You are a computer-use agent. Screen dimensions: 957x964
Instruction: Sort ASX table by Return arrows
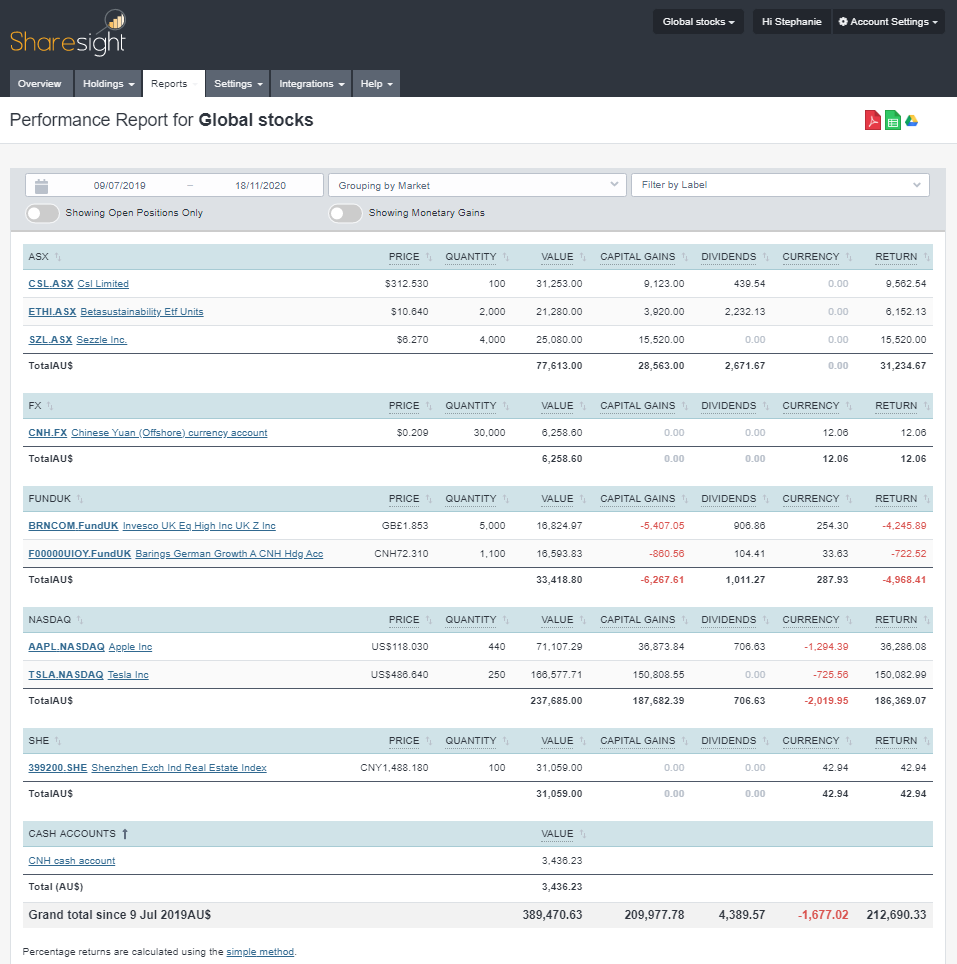point(926,257)
